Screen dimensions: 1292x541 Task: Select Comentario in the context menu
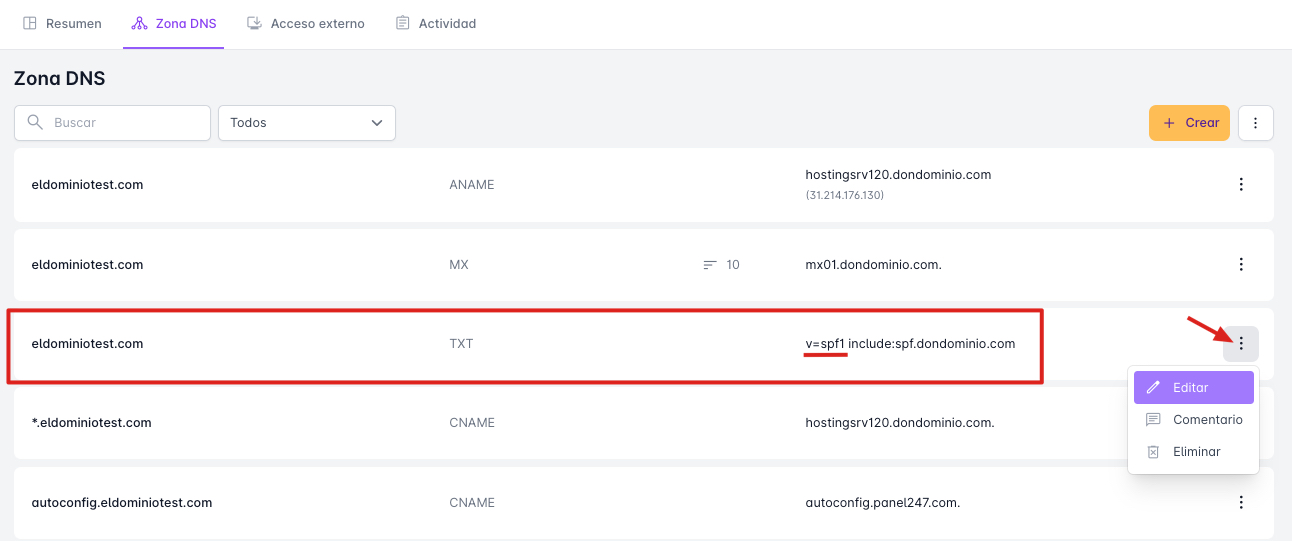[1207, 420]
